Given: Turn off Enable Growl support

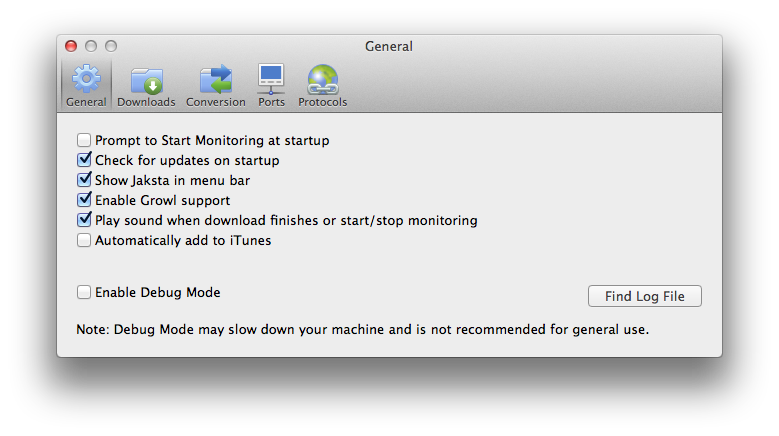Looking at the screenshot, I should click(x=84, y=200).
